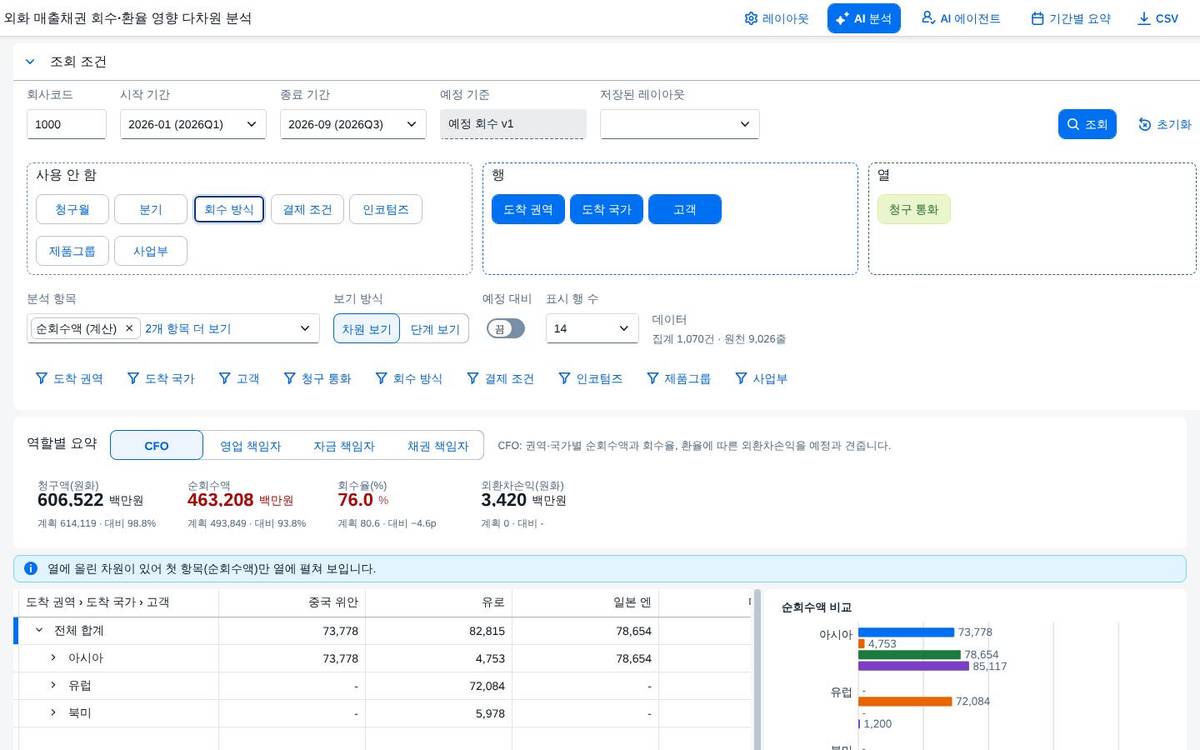Pick the 분기 dimension chip
The height and width of the screenshot is (750, 1200).
[151, 209]
